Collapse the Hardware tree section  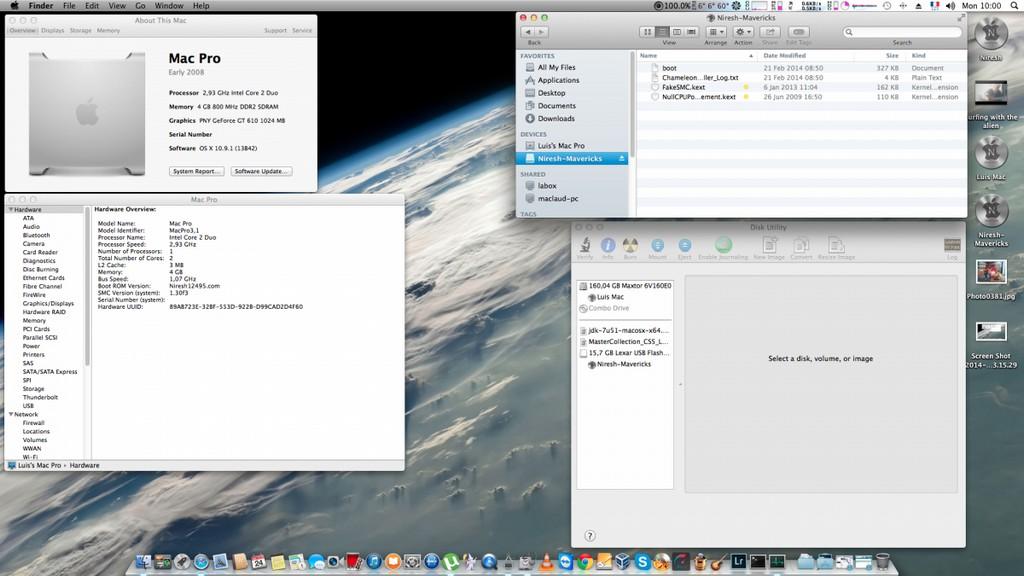tap(11, 209)
